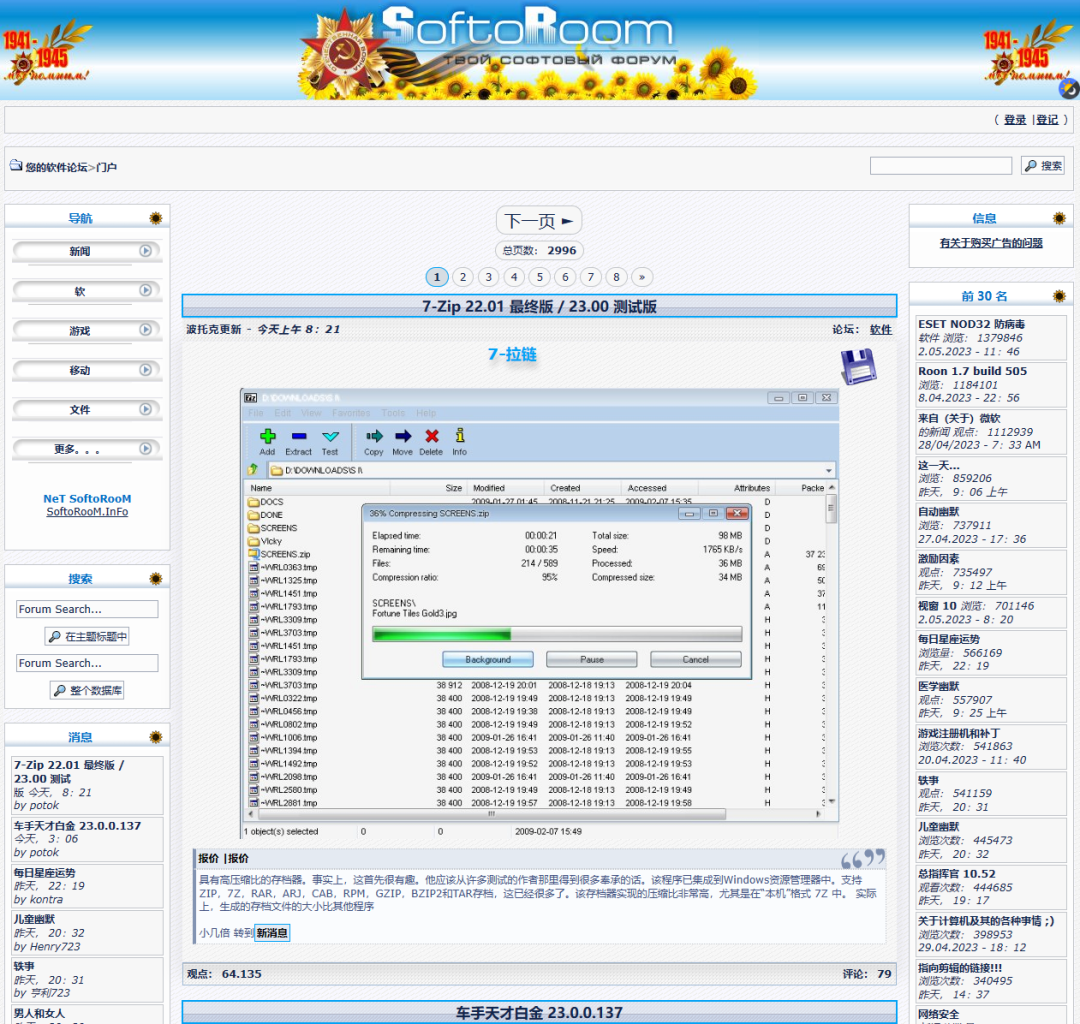Image resolution: width=1080 pixels, height=1024 pixels.
Task: Open the 7-Zip path dropdown arrow
Action: [829, 470]
